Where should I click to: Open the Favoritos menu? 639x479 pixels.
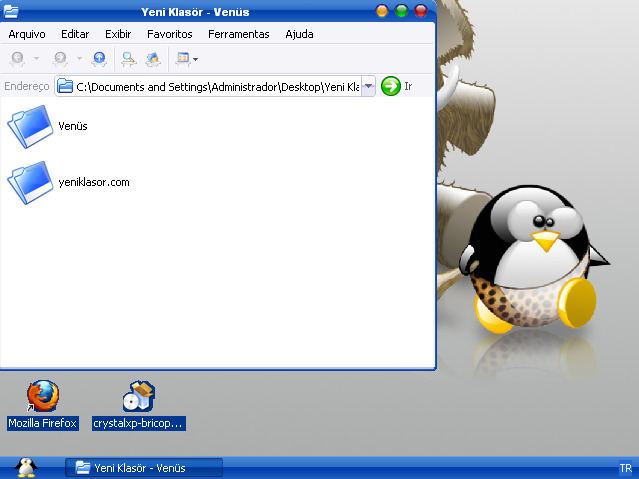click(x=169, y=34)
